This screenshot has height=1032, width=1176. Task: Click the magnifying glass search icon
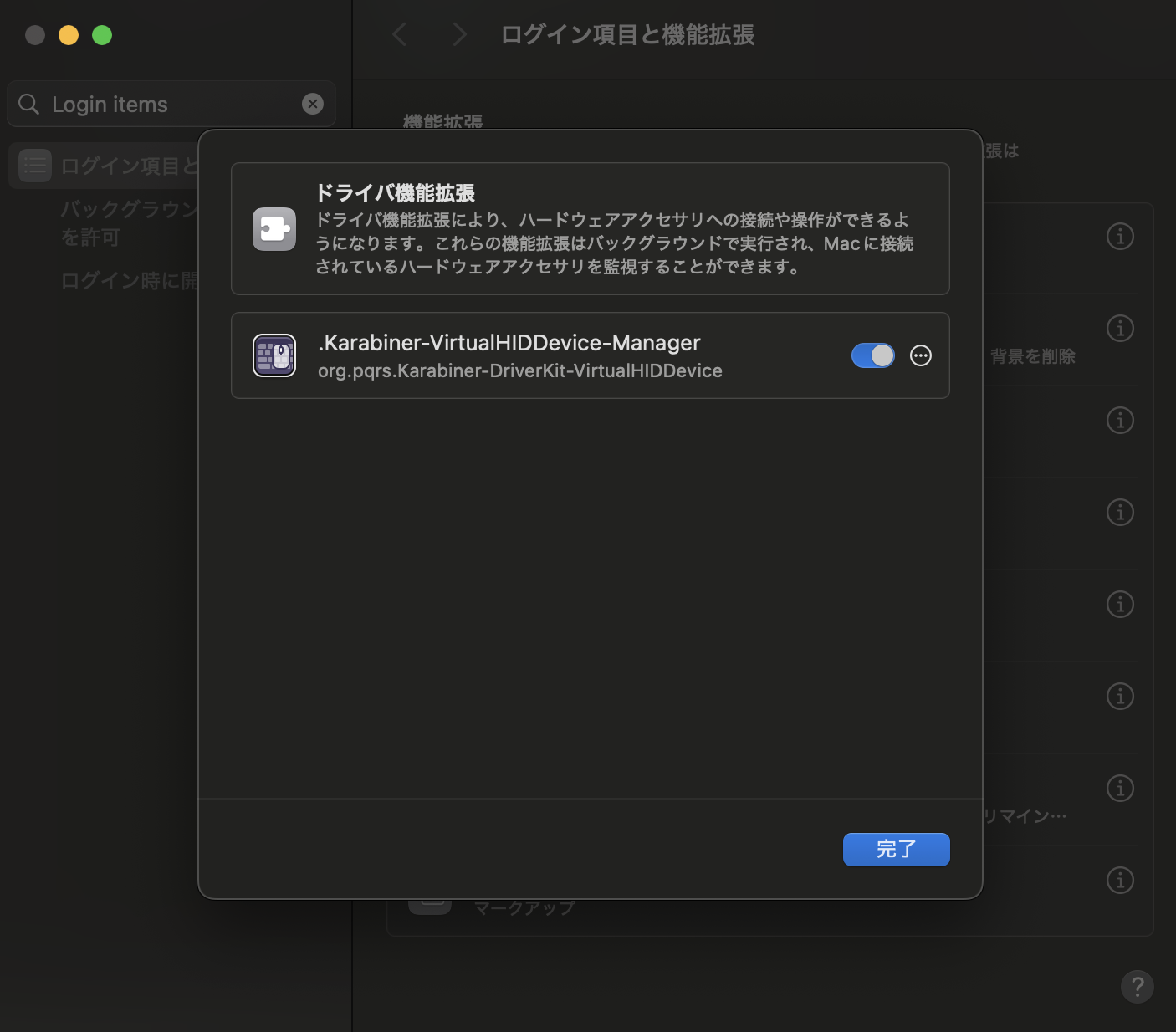pyautogui.click(x=28, y=104)
